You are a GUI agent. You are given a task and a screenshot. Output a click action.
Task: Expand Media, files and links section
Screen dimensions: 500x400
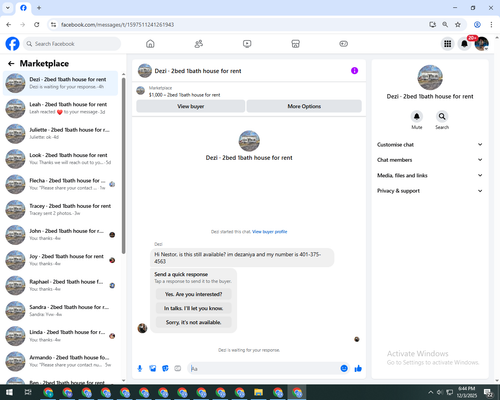coord(430,175)
